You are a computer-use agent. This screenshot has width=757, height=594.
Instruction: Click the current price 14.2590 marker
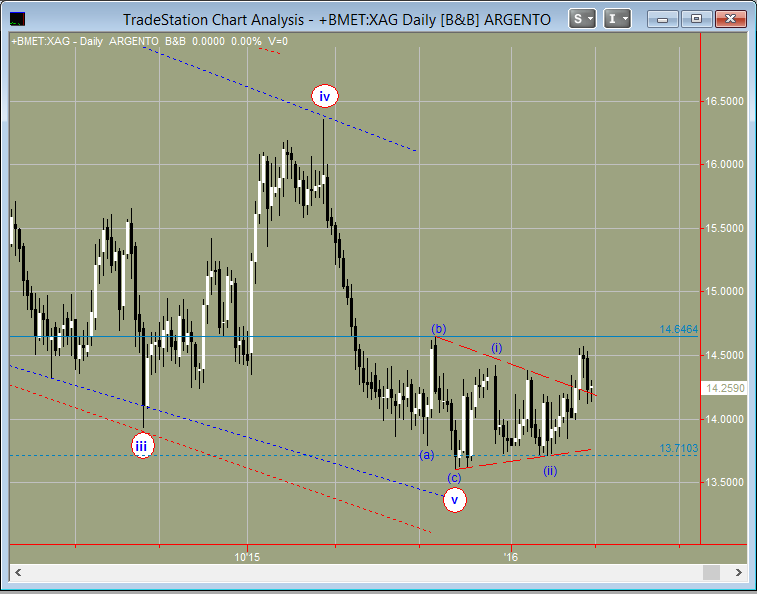pos(725,388)
